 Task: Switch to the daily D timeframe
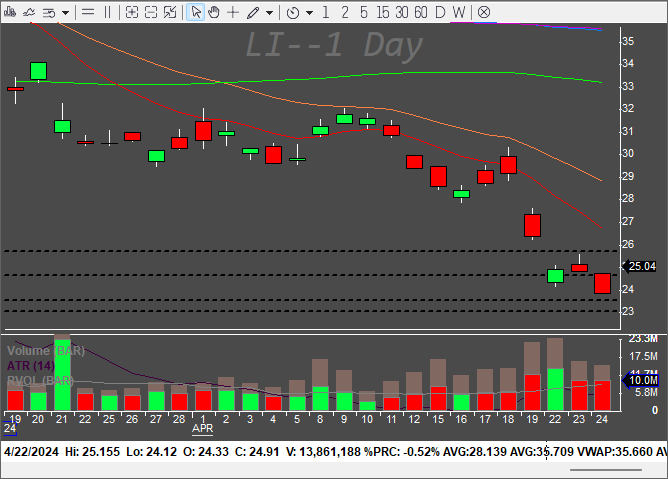click(x=440, y=12)
